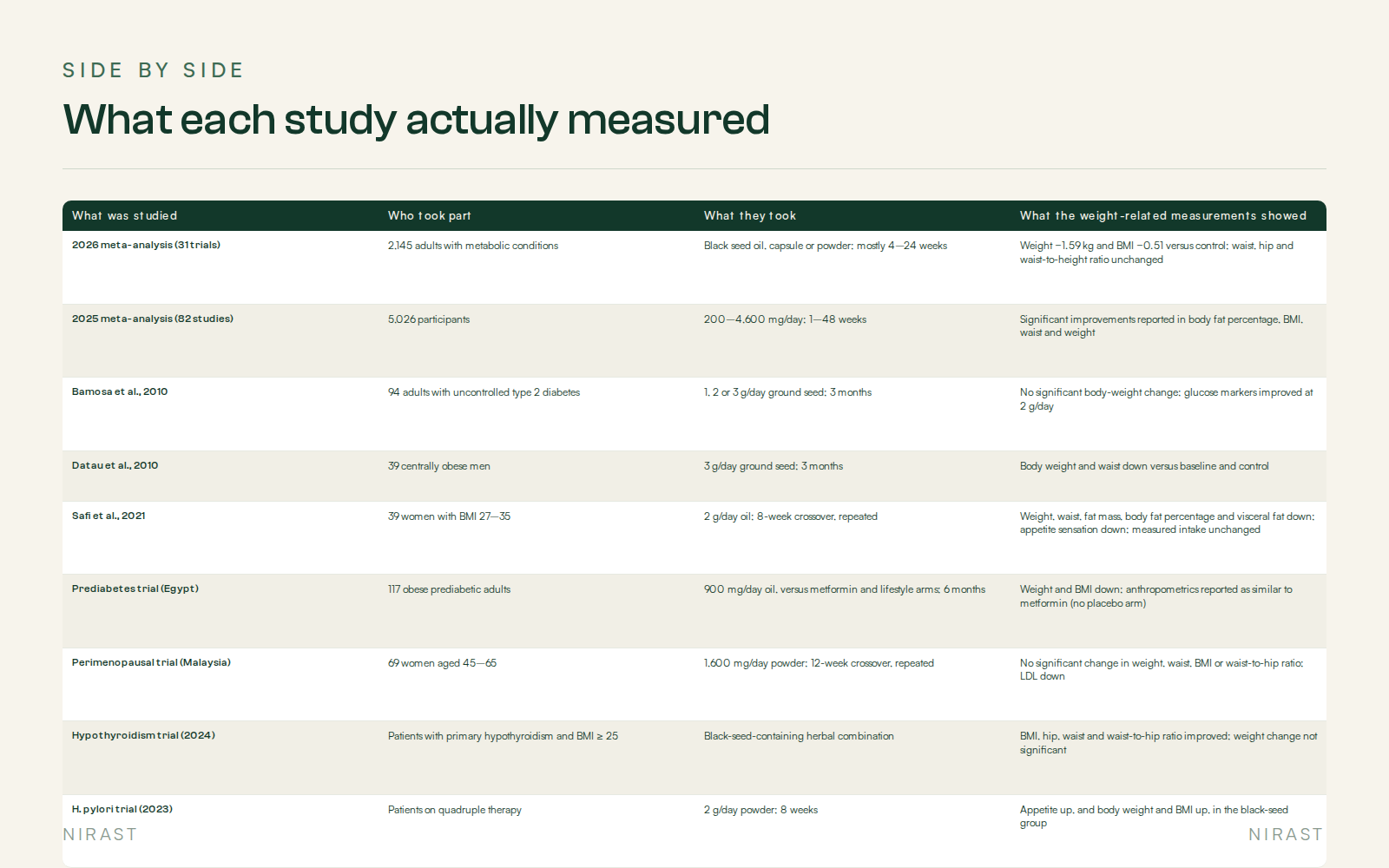
Task: Click 'Black-seed-containing herbal combination' cell
Action: pos(799,736)
